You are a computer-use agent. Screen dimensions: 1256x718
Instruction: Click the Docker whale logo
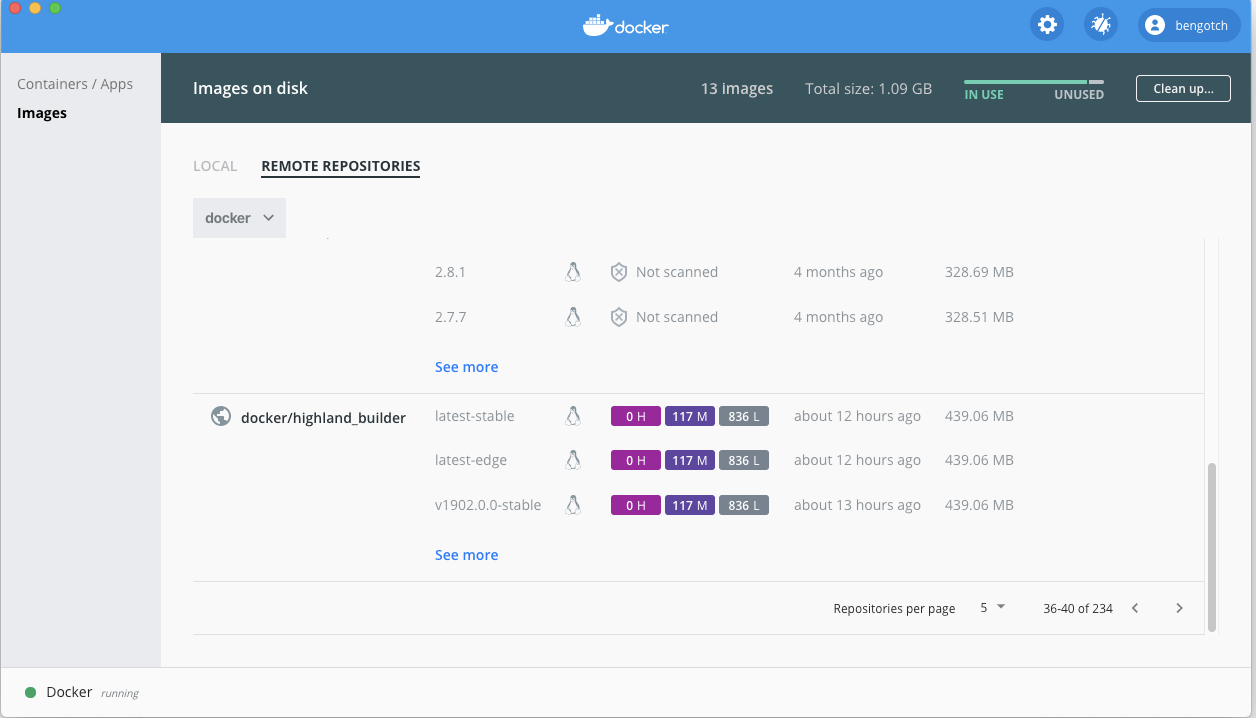626,26
